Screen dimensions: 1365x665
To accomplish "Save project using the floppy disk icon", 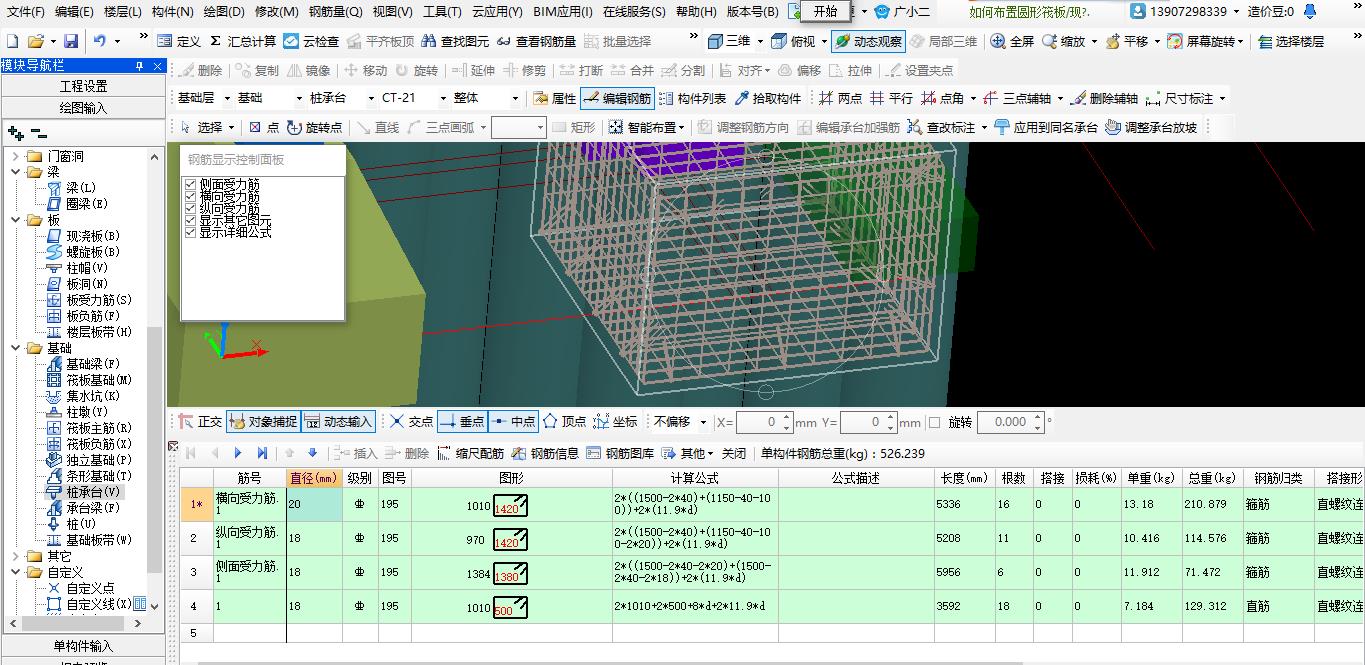I will point(71,41).
